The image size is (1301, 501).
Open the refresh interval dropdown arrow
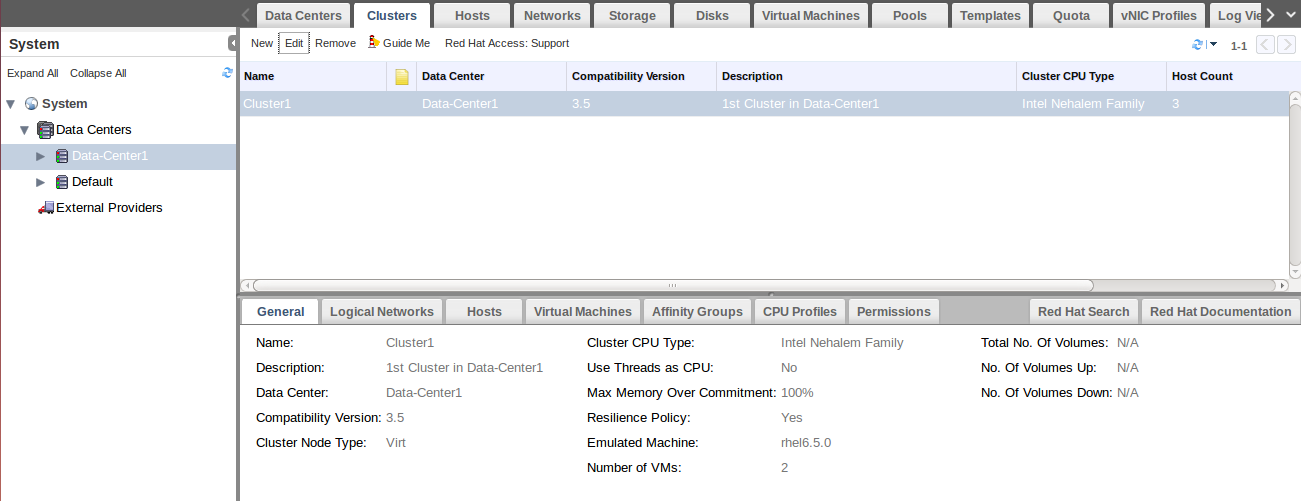[1213, 44]
